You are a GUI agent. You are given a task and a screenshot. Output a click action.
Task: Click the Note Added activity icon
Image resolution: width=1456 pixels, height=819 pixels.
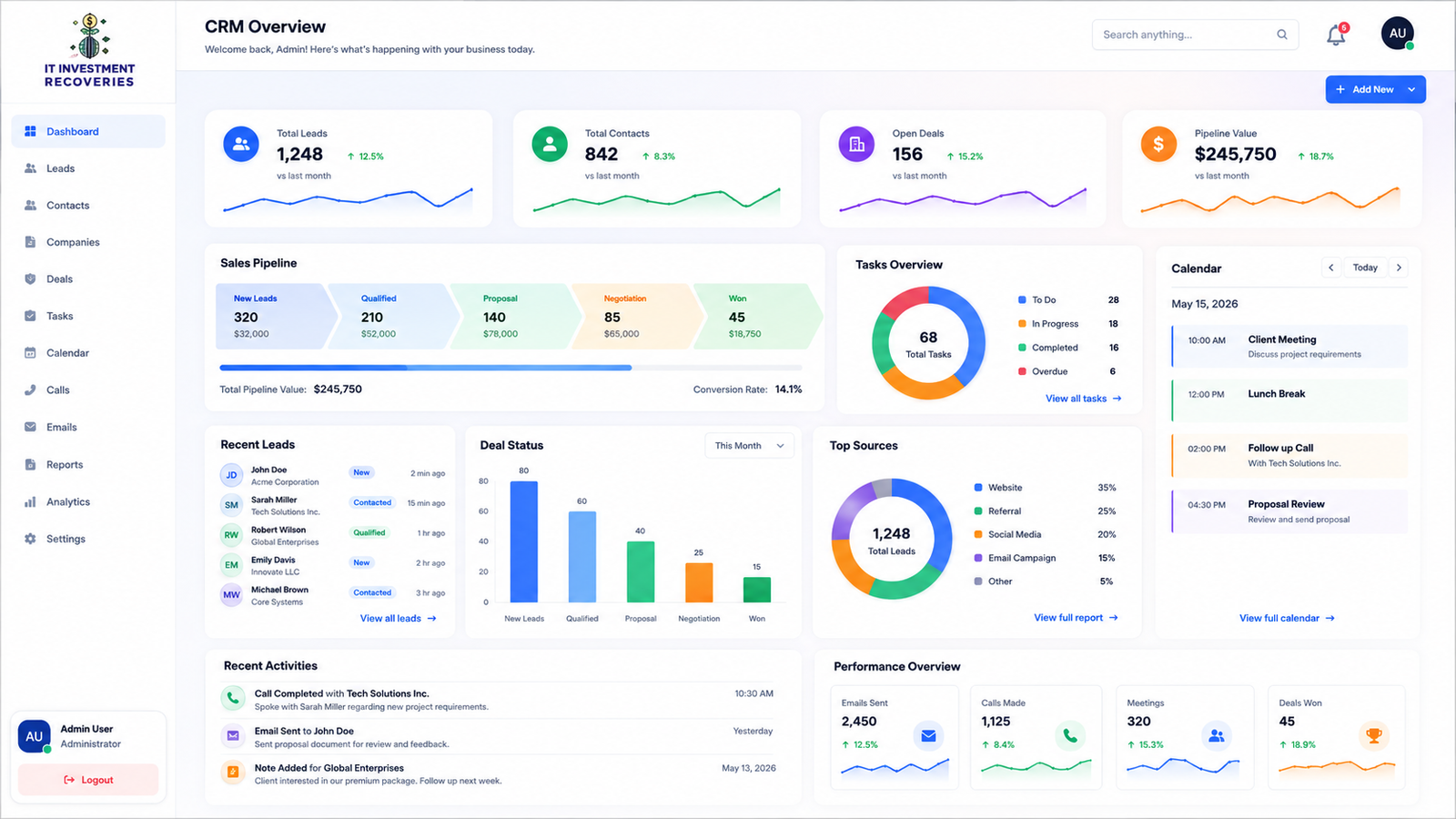233,772
